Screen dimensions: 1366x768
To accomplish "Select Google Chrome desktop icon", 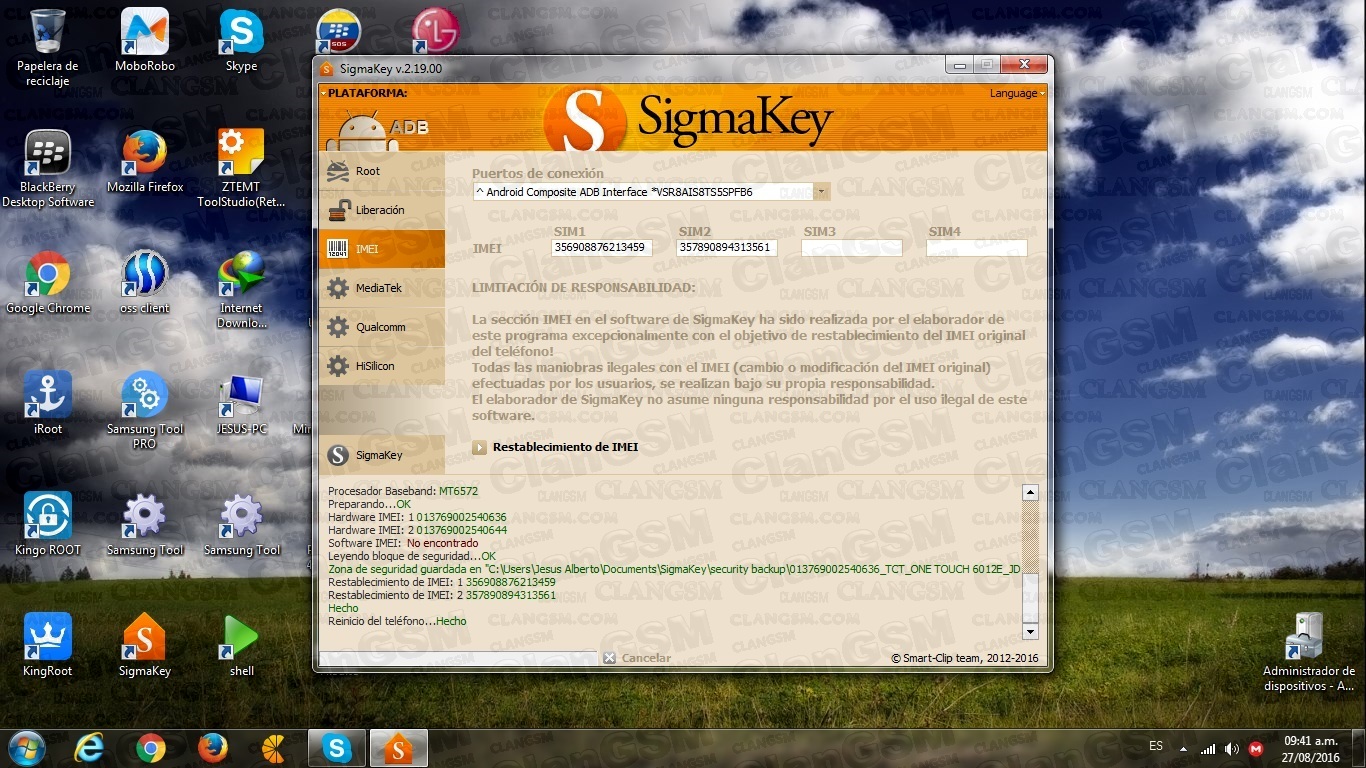I will 48,283.
